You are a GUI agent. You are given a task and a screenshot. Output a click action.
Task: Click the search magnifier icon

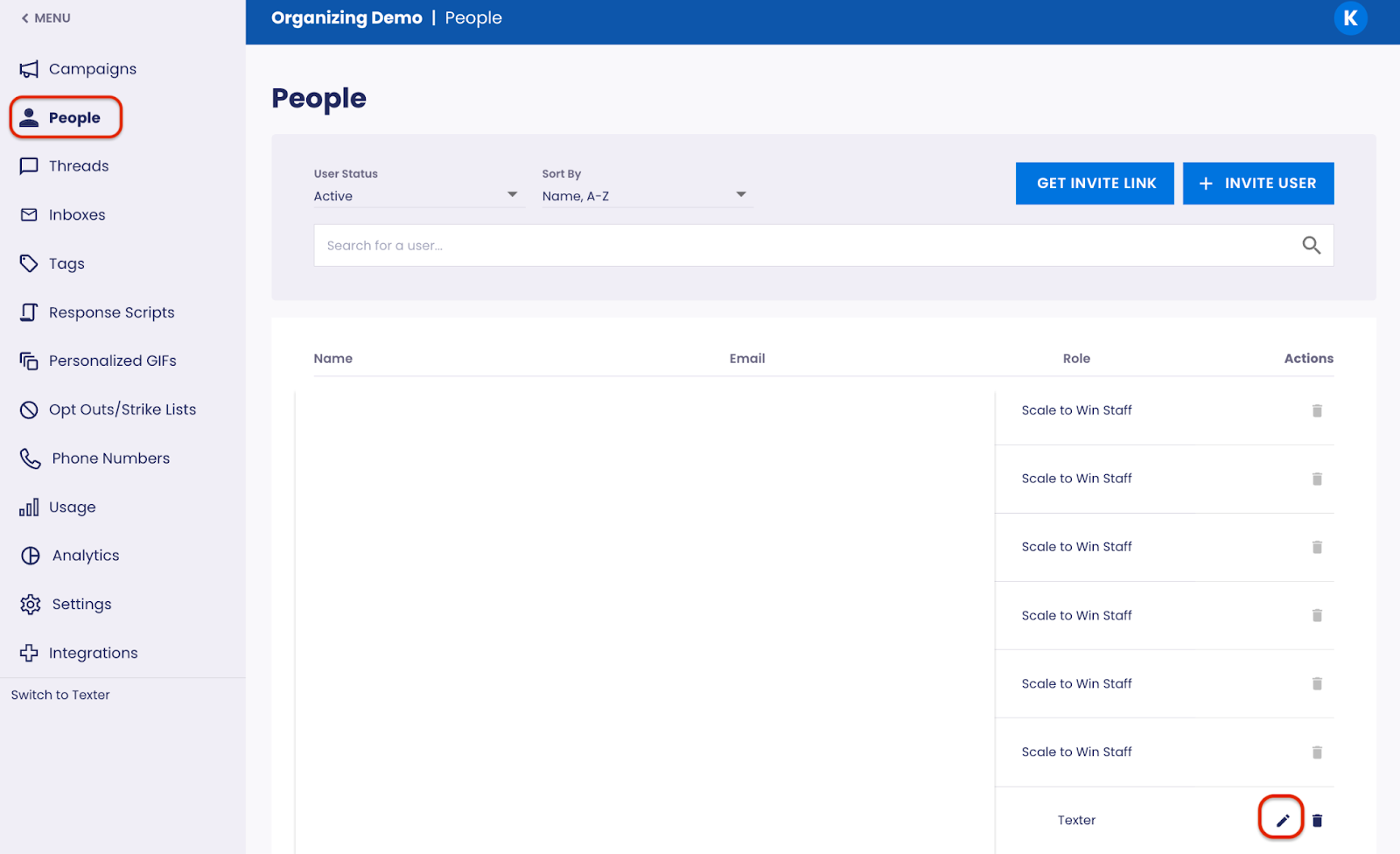[1311, 246]
